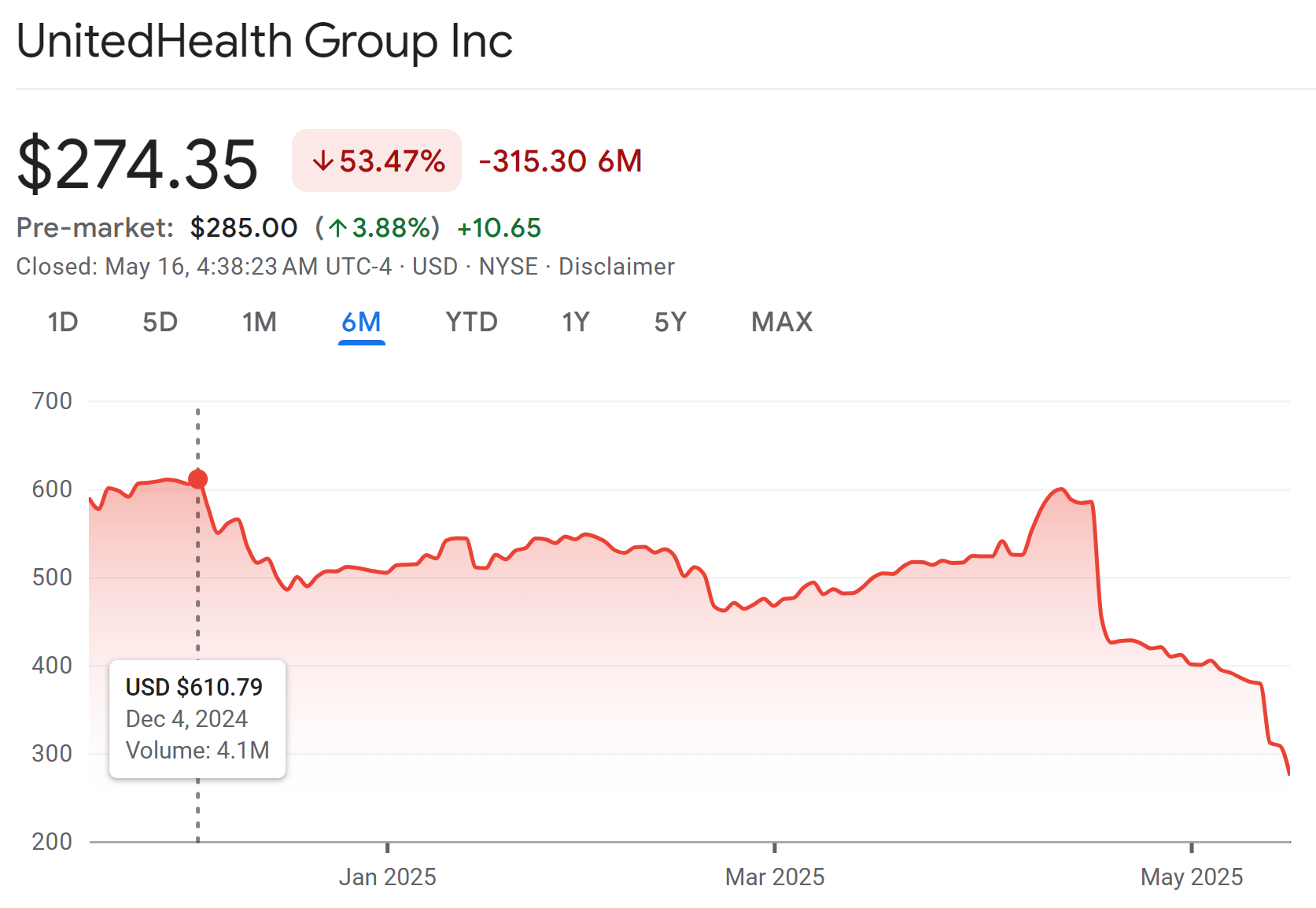The width and height of the screenshot is (1316, 908).
Task: Click the USD $610.79 tooltip box
Action: pos(197,718)
